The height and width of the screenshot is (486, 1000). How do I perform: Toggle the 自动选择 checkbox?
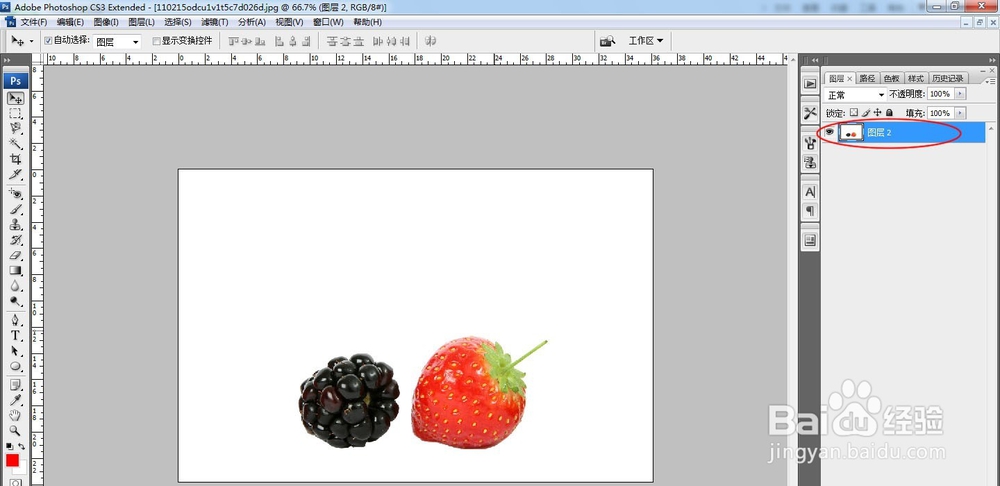coord(48,41)
